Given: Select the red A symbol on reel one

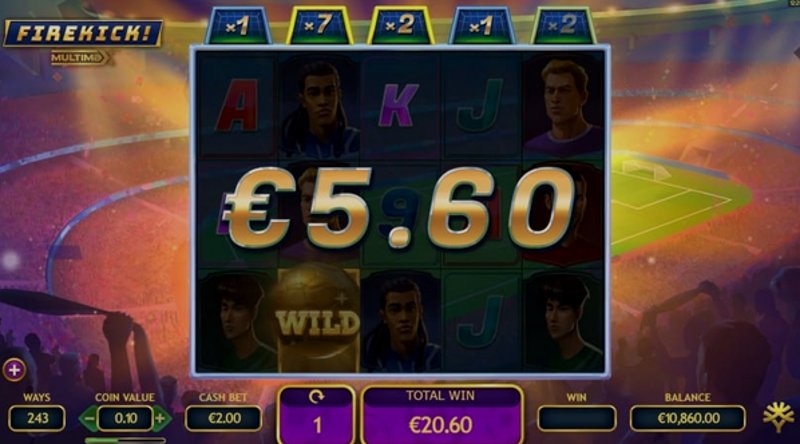Looking at the screenshot, I should pos(237,106).
